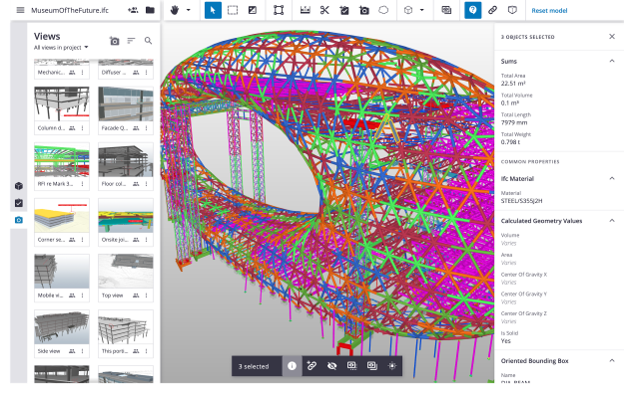The height and width of the screenshot is (395, 624).
Task: Close the objects selected panel
Action: [x=612, y=37]
